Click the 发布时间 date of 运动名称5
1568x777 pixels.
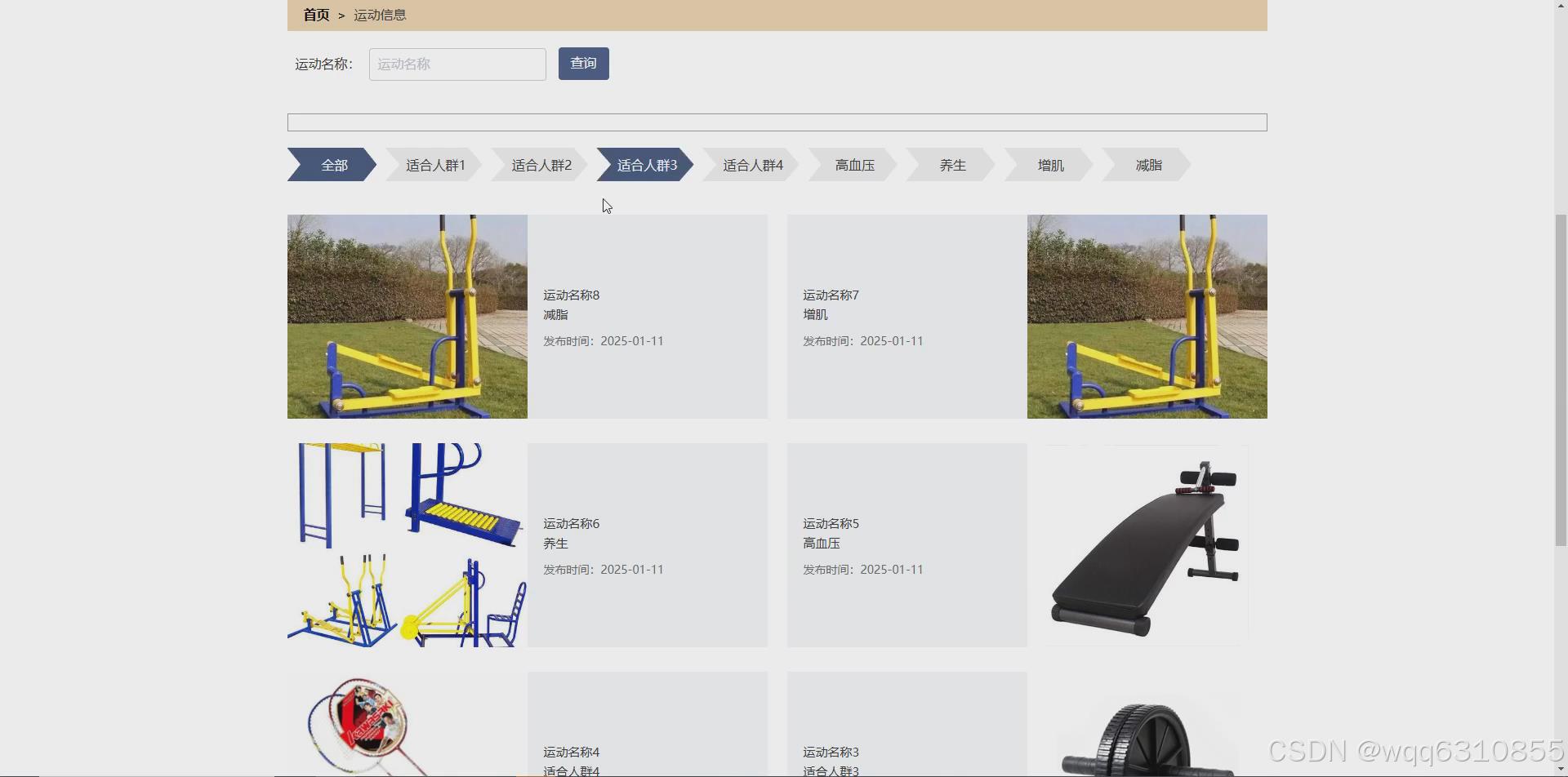click(x=863, y=570)
